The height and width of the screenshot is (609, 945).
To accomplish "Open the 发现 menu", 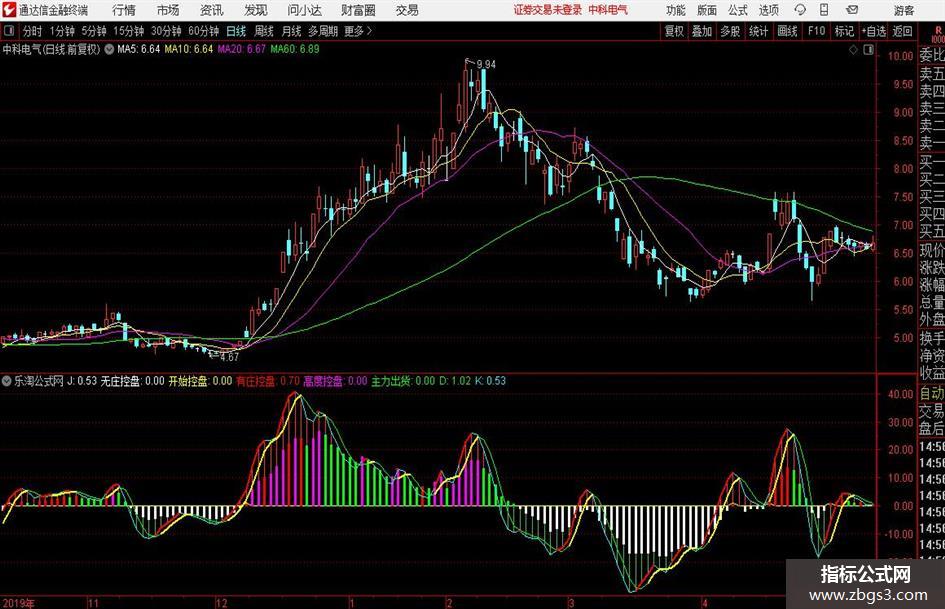I will [x=256, y=10].
